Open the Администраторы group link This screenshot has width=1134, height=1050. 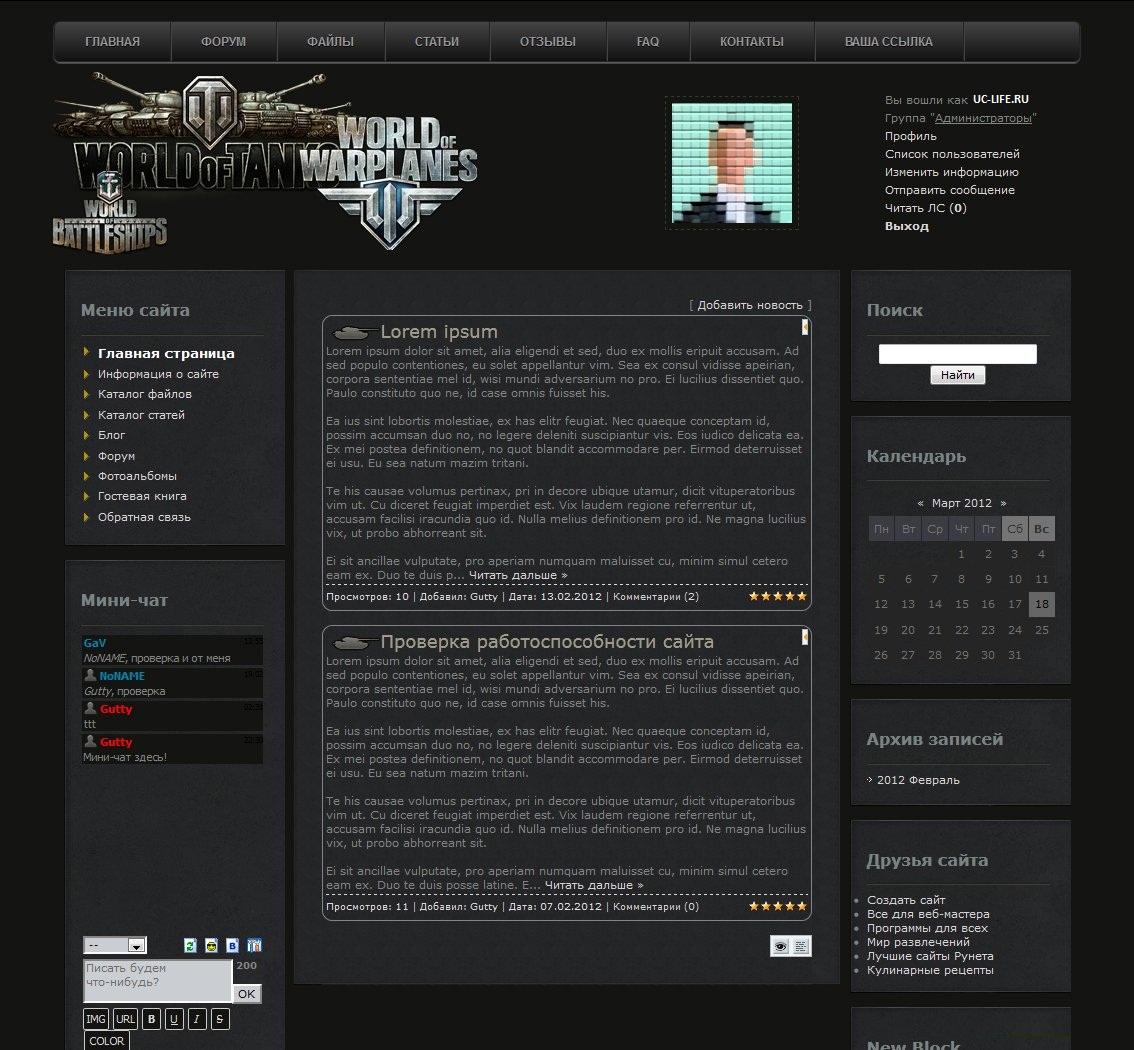pos(983,118)
